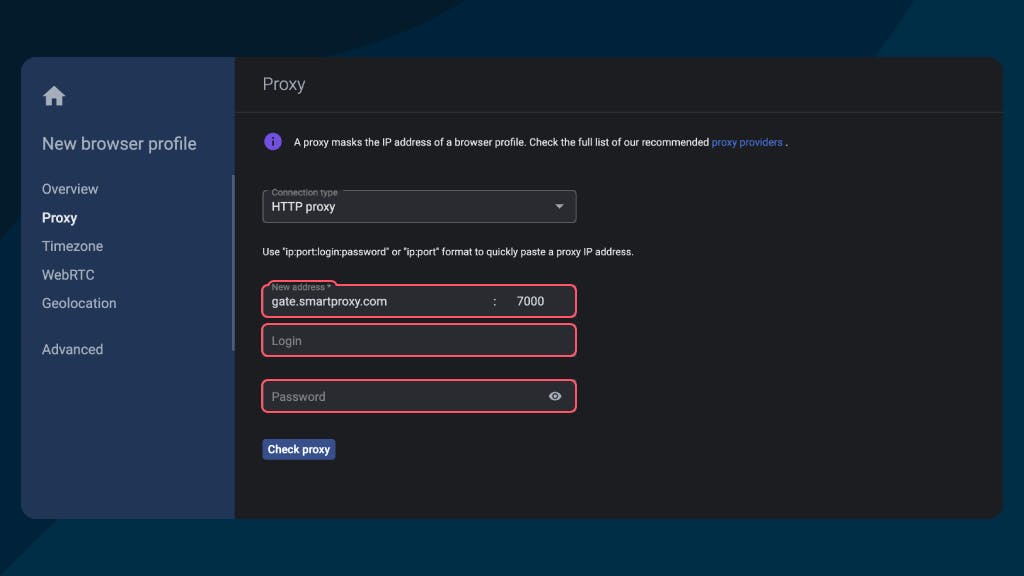Click the Check proxy button
The image size is (1024, 576).
pyautogui.click(x=298, y=449)
